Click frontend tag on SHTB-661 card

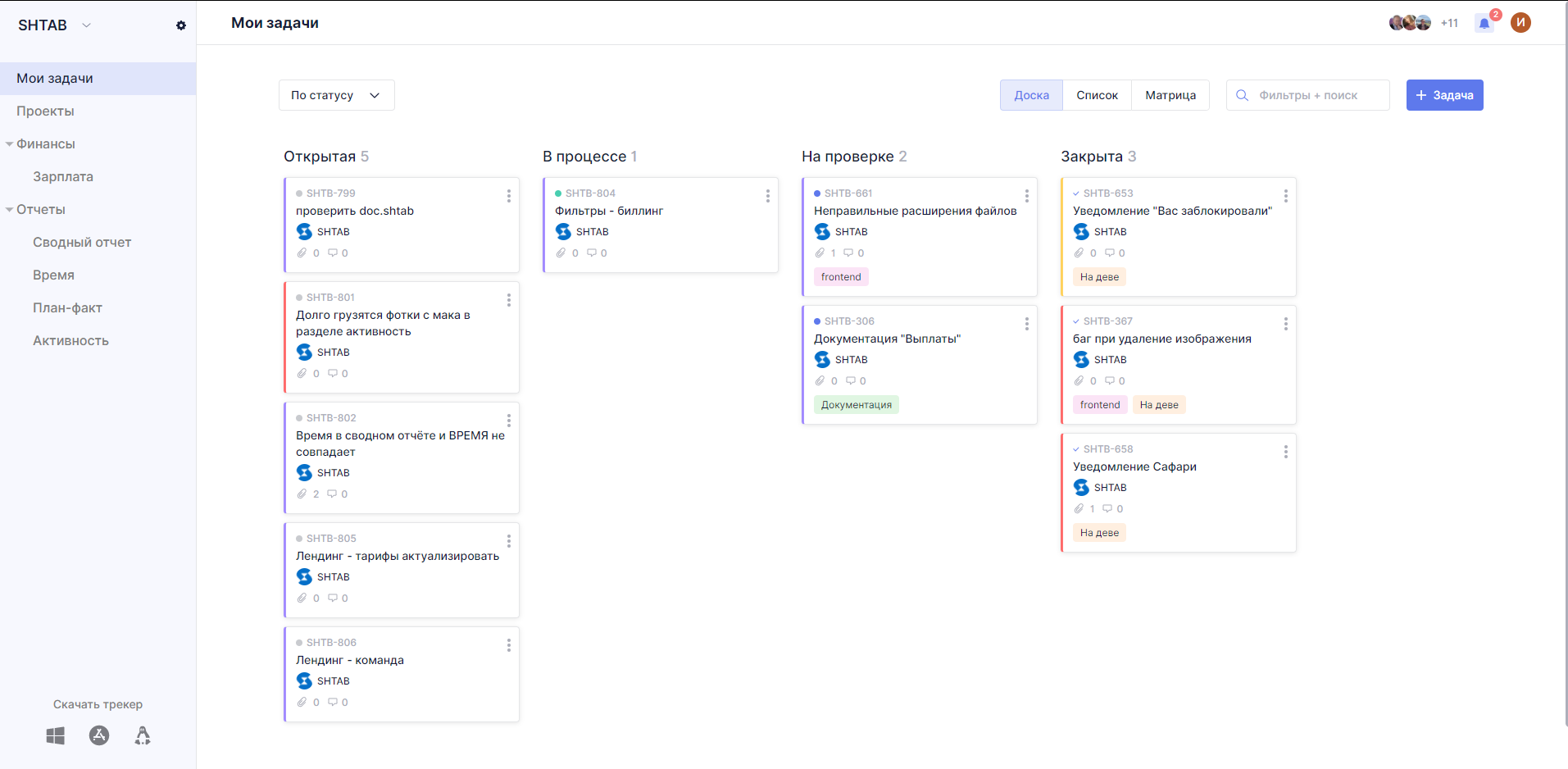click(841, 277)
